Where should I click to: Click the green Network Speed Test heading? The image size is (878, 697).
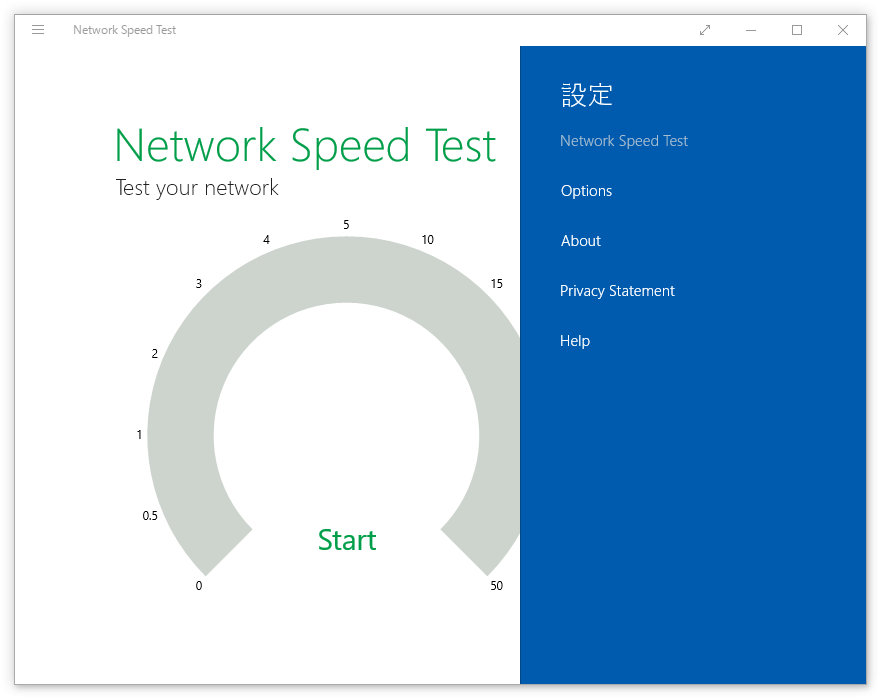pyautogui.click(x=305, y=146)
